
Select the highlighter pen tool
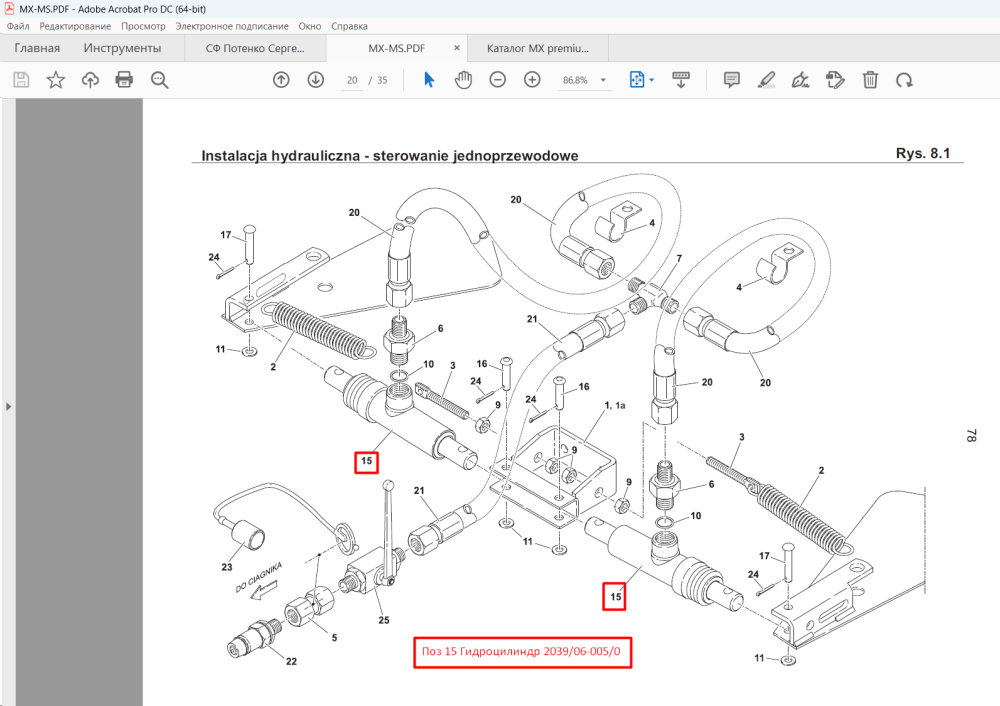tap(766, 80)
